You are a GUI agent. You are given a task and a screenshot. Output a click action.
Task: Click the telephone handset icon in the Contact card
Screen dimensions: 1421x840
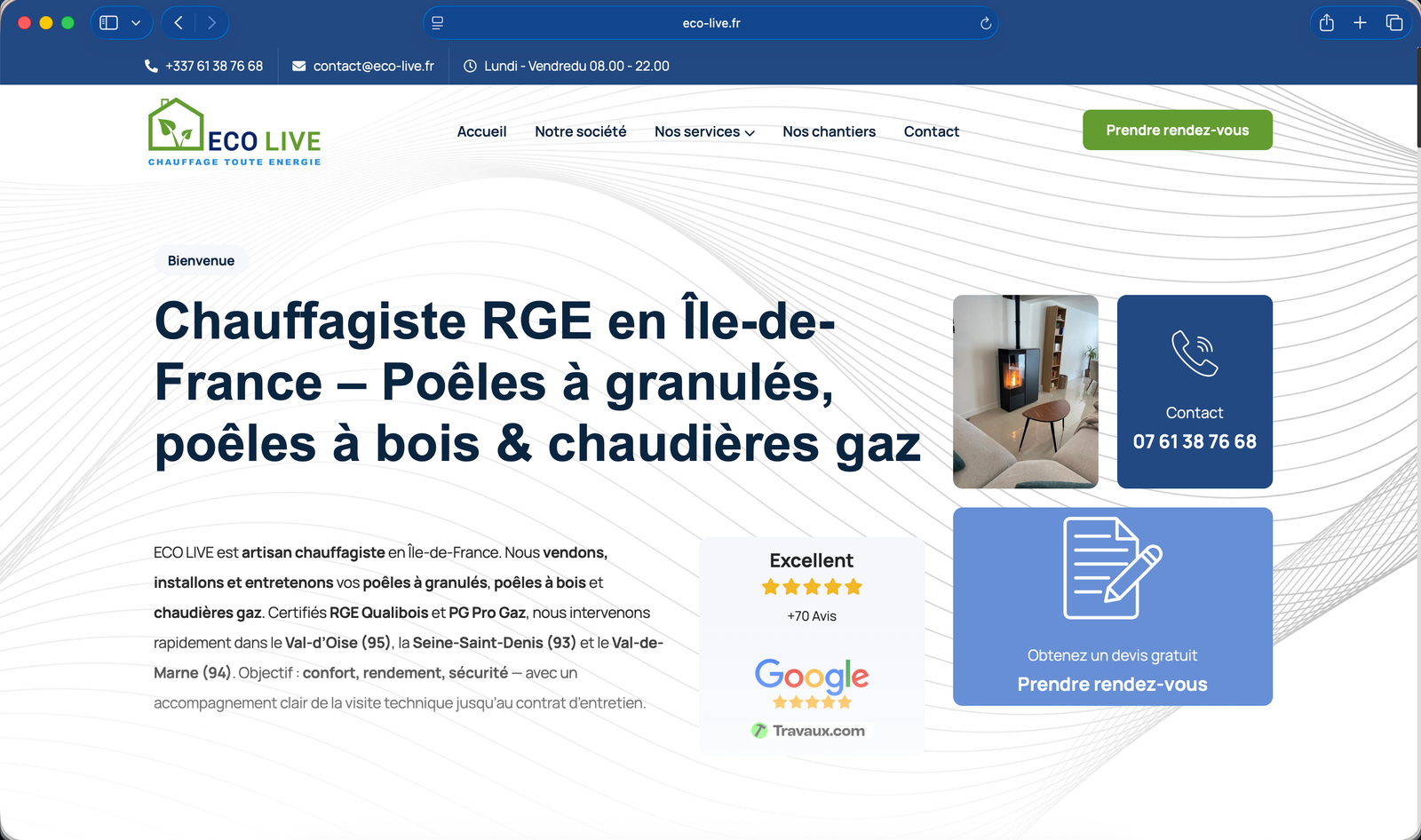point(1194,355)
